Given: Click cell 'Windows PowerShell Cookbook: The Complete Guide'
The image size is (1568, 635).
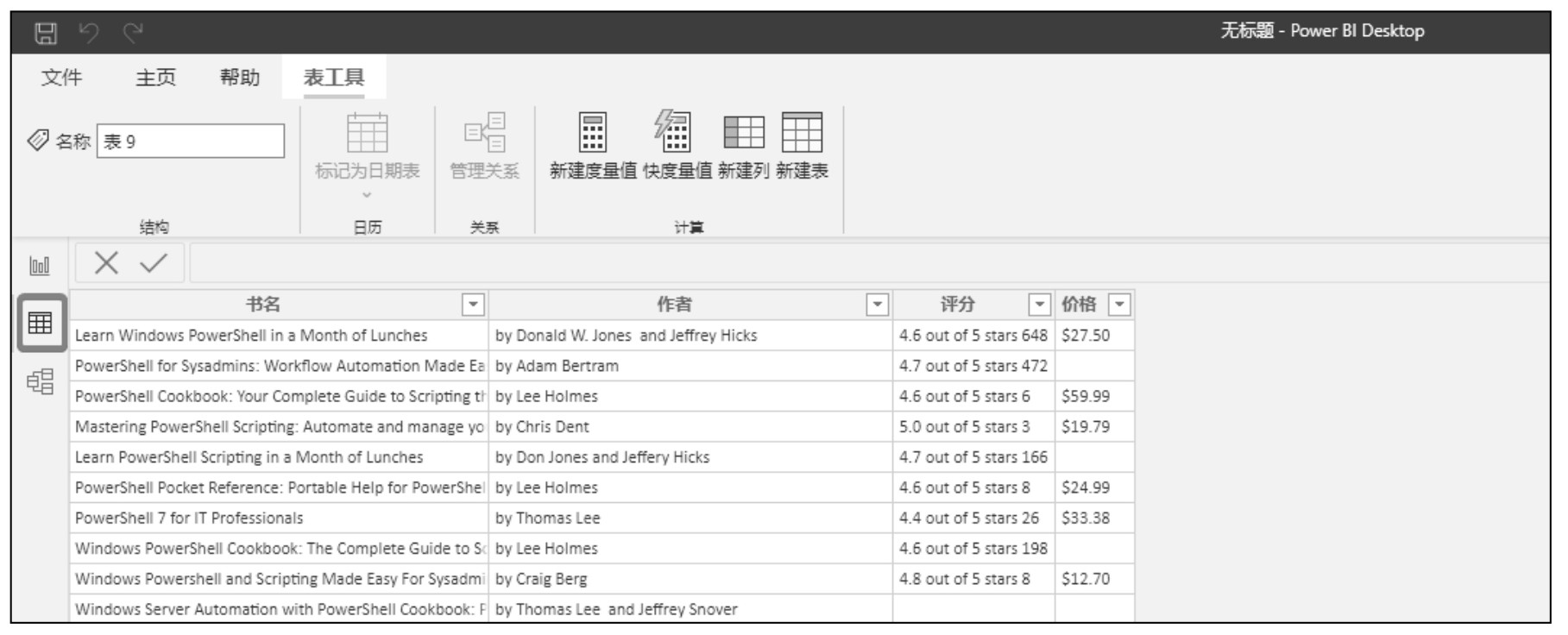Looking at the screenshot, I should point(279,549).
